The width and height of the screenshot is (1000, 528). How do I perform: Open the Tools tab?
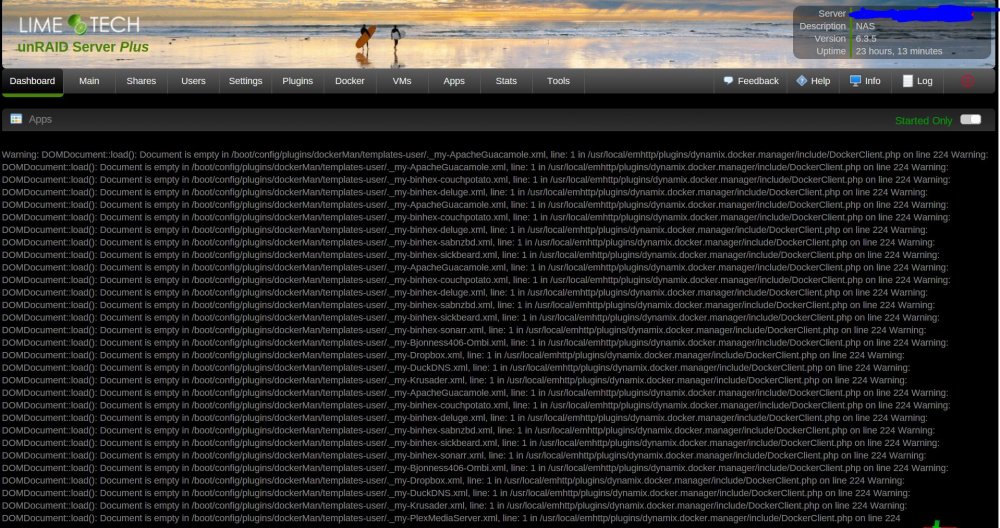pyautogui.click(x=558, y=82)
